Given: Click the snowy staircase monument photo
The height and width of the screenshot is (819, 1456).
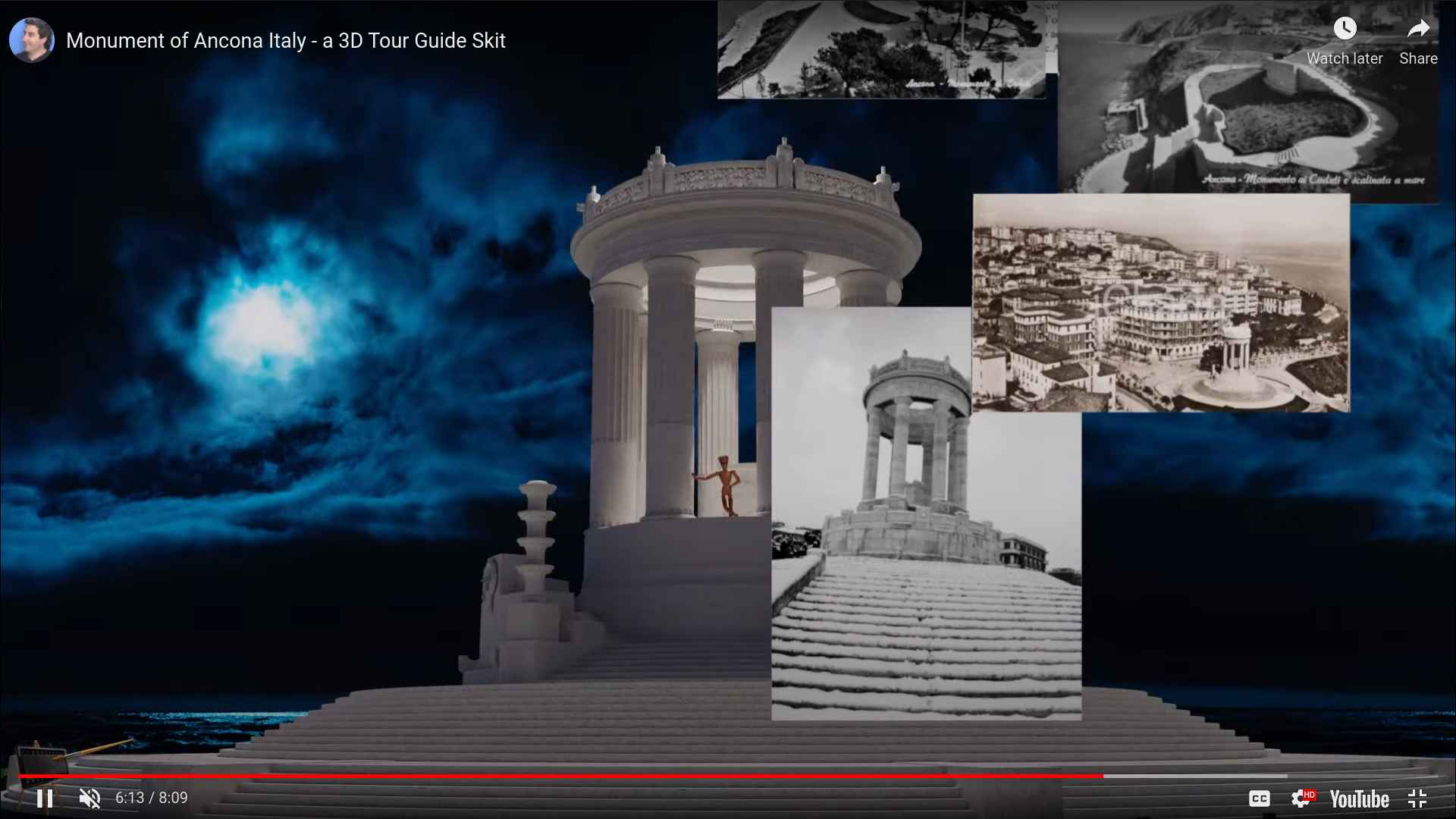Looking at the screenshot, I should point(925,576).
